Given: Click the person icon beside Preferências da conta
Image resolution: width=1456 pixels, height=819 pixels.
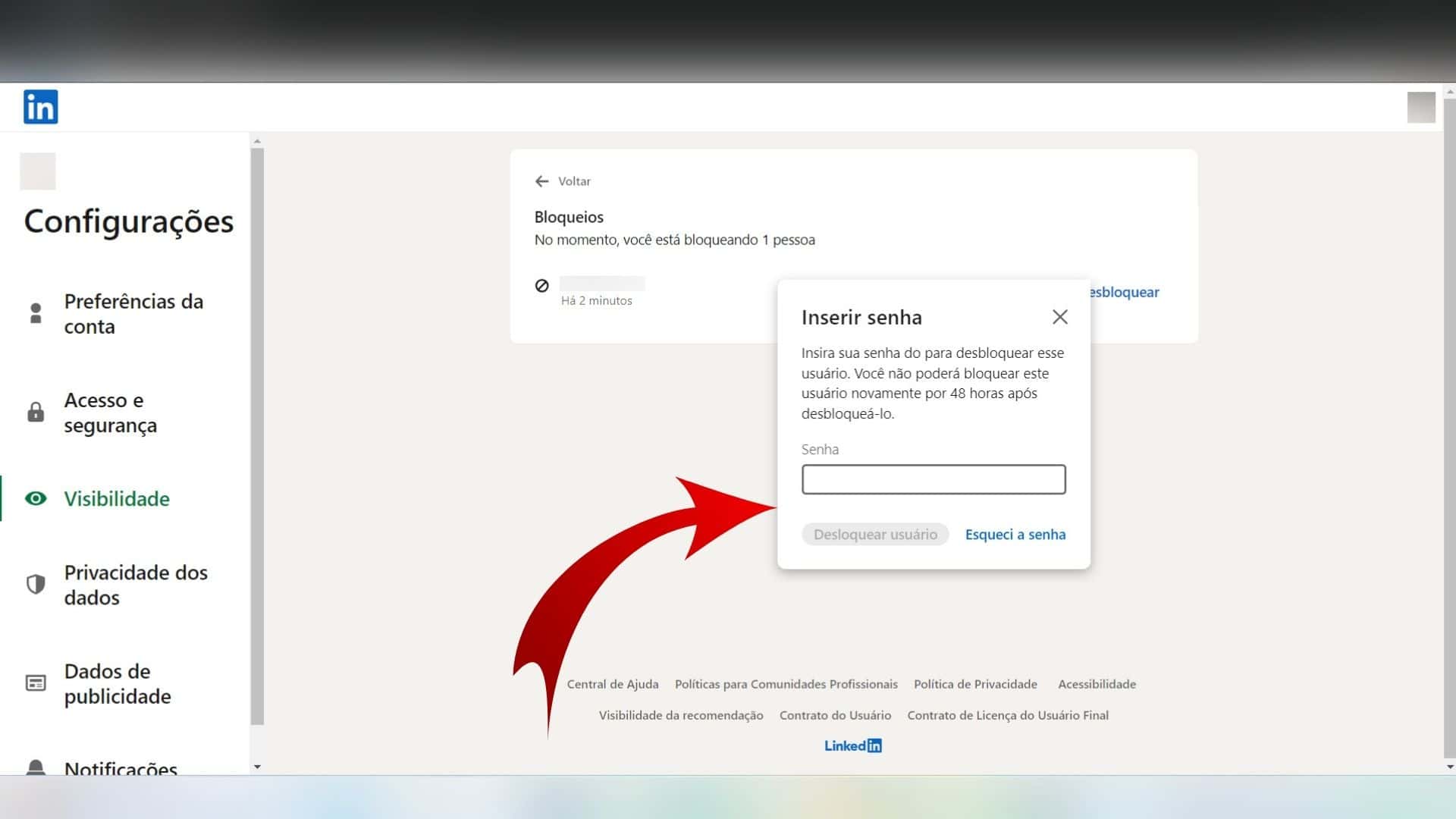Looking at the screenshot, I should (36, 313).
